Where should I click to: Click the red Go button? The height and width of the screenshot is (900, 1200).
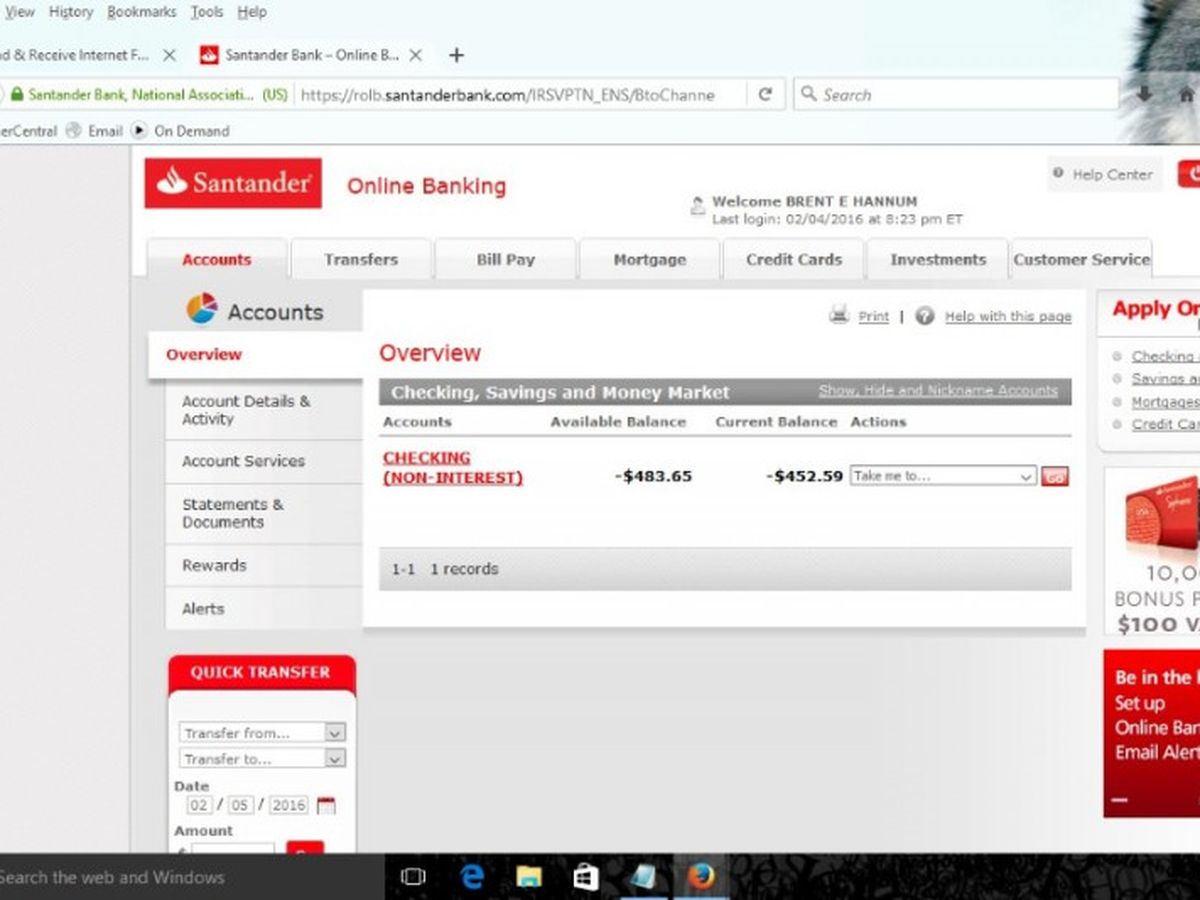[x=1055, y=477]
